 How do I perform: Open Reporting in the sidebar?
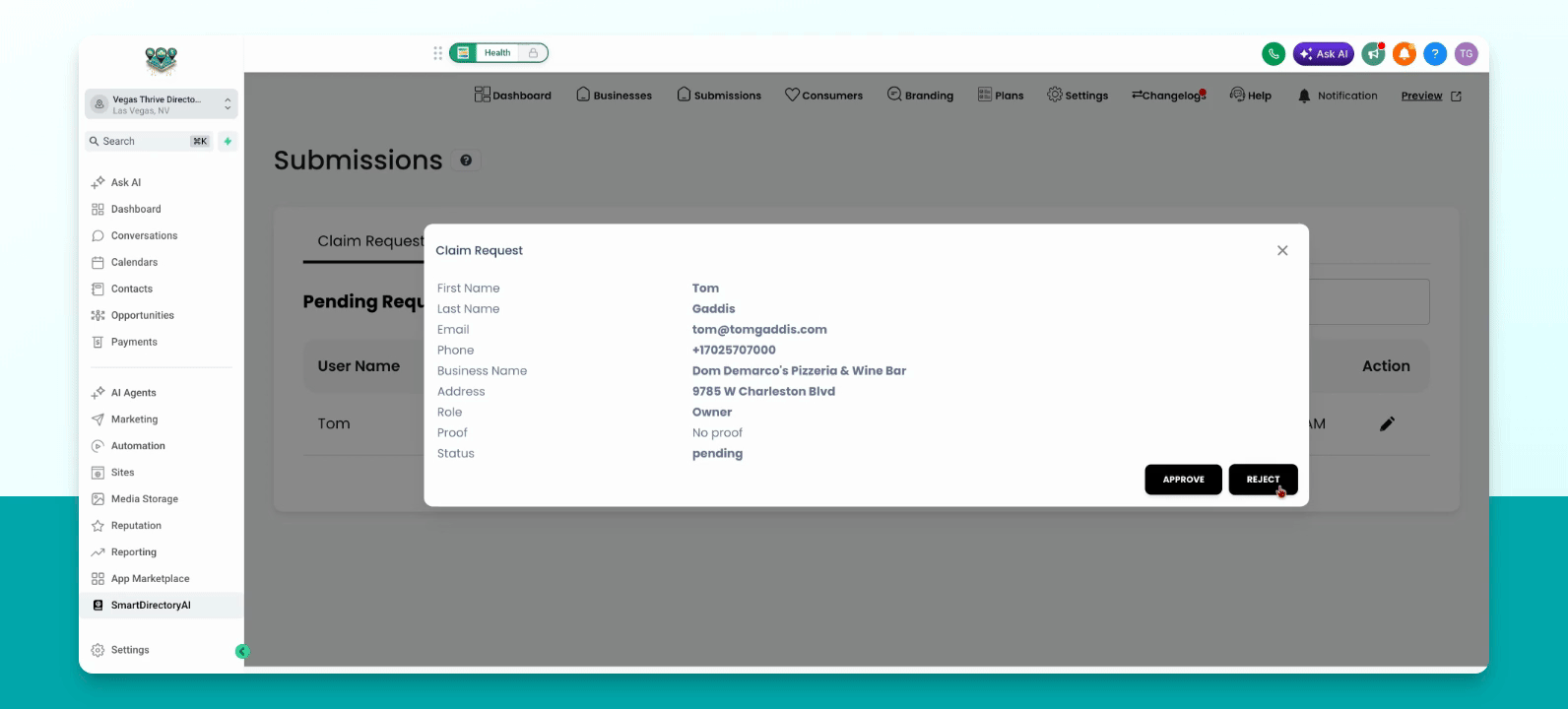(133, 552)
